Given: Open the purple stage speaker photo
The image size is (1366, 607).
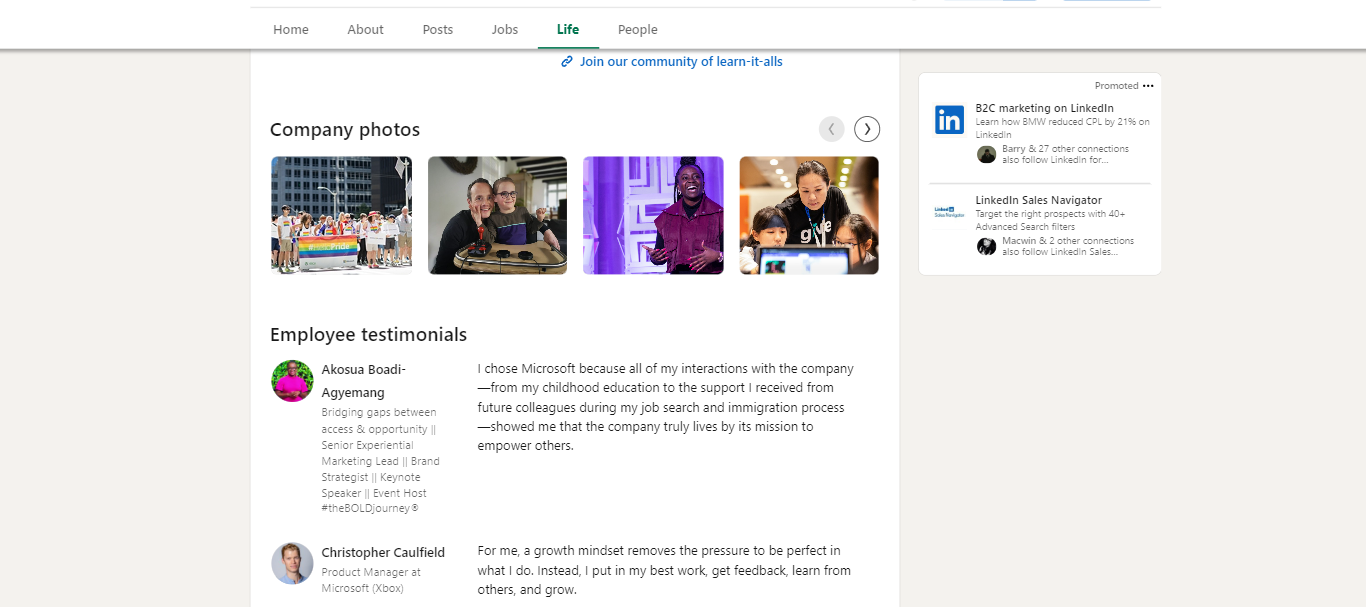Looking at the screenshot, I should tap(653, 215).
